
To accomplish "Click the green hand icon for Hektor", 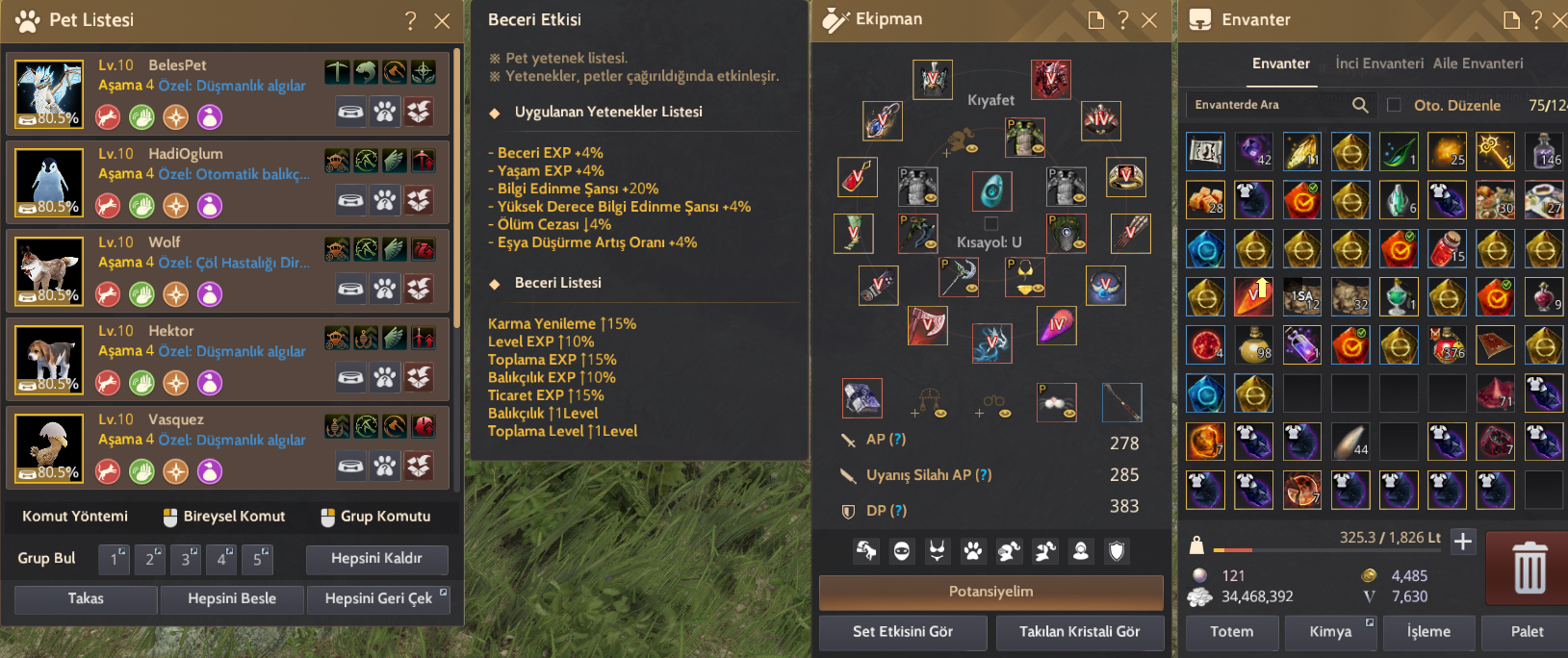I will (141, 383).
